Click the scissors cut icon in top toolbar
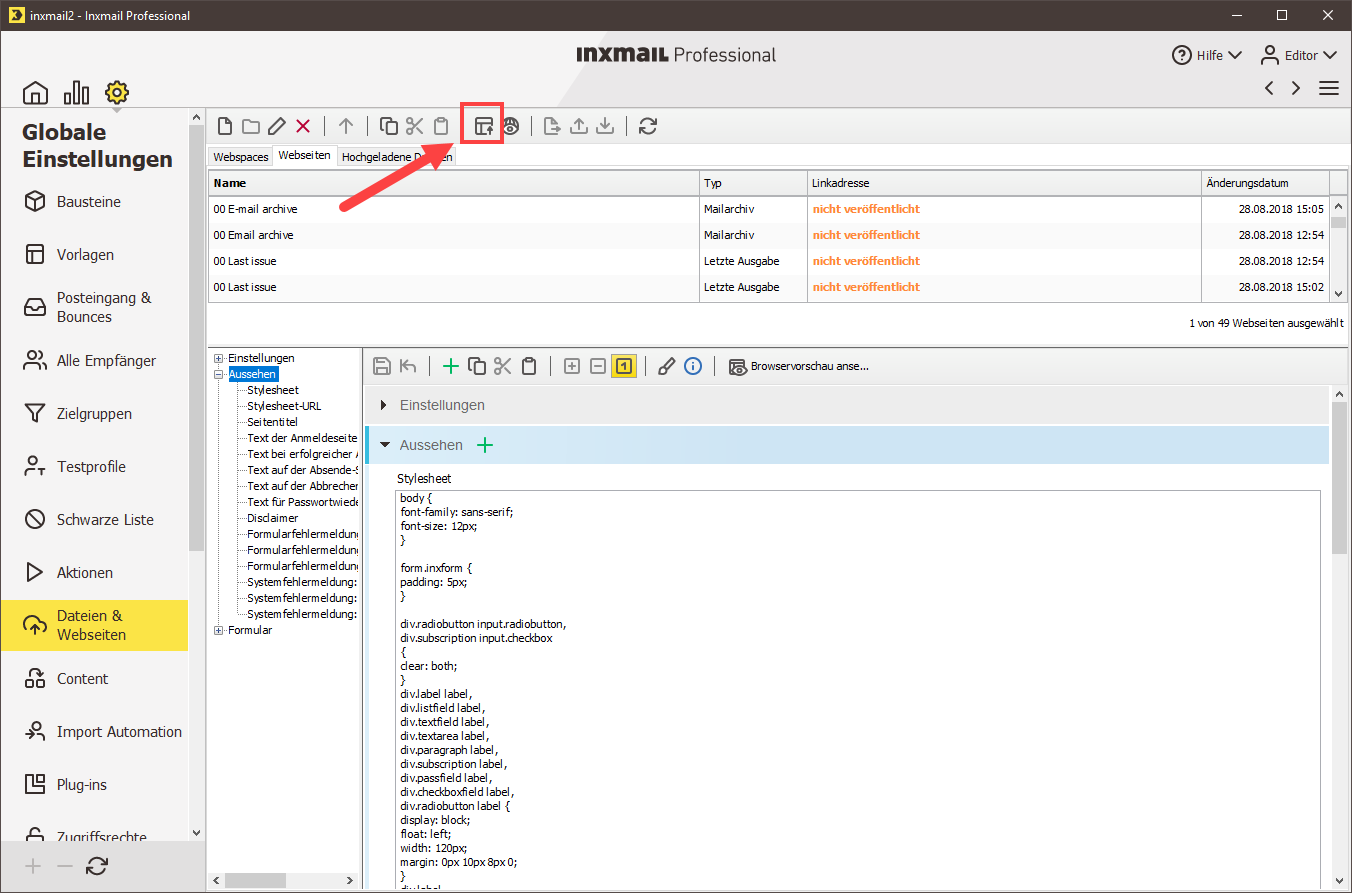The width and height of the screenshot is (1352, 893). coord(415,126)
